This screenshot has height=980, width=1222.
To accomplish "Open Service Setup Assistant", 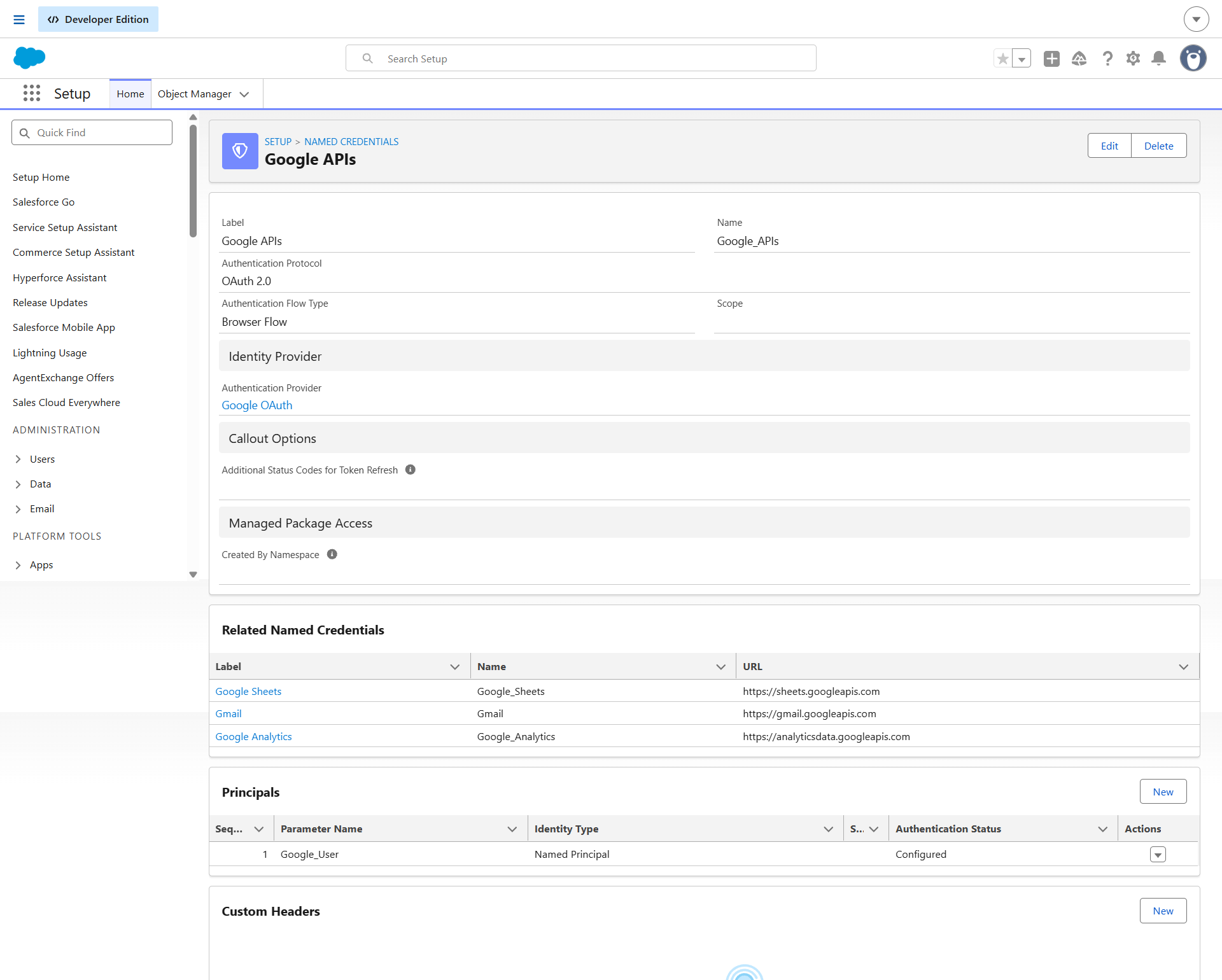I will (65, 228).
